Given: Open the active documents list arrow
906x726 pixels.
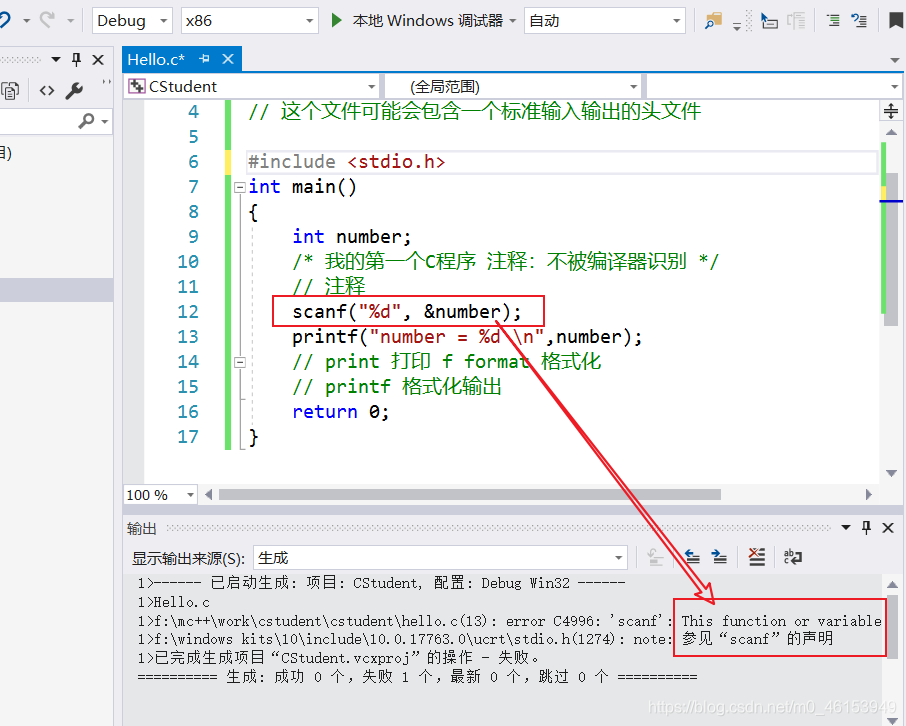Looking at the screenshot, I should tap(894, 60).
